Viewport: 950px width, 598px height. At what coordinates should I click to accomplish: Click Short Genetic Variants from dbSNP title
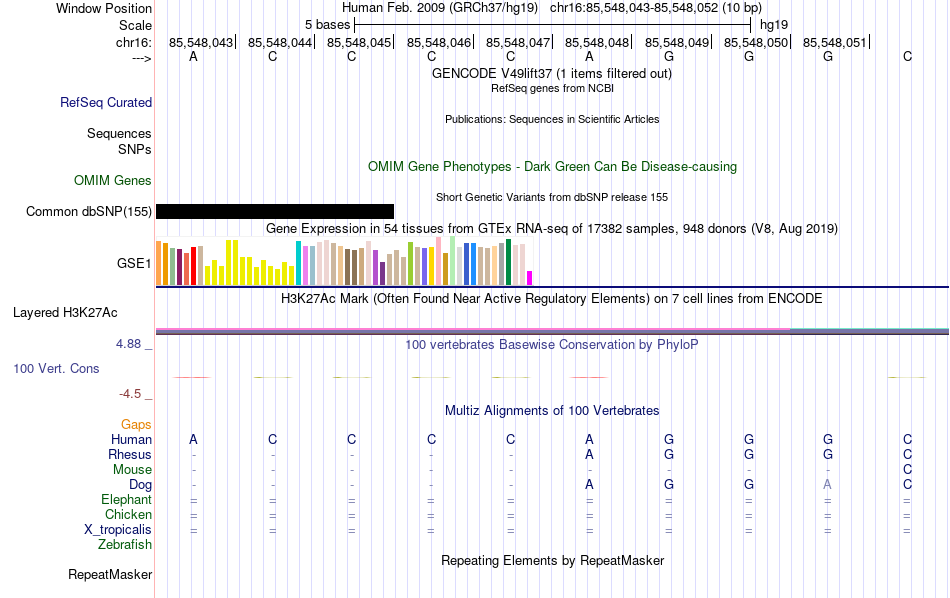coord(552,198)
